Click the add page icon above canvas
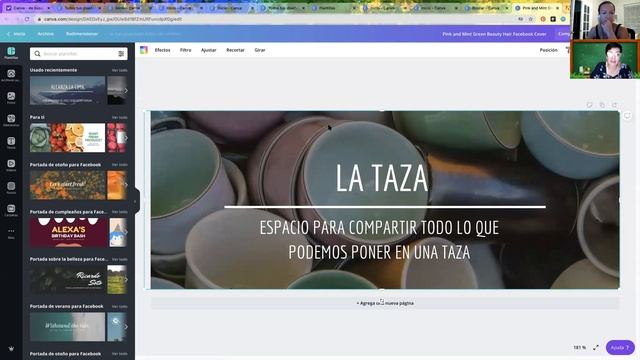The height and width of the screenshot is (360, 640). 615,105
